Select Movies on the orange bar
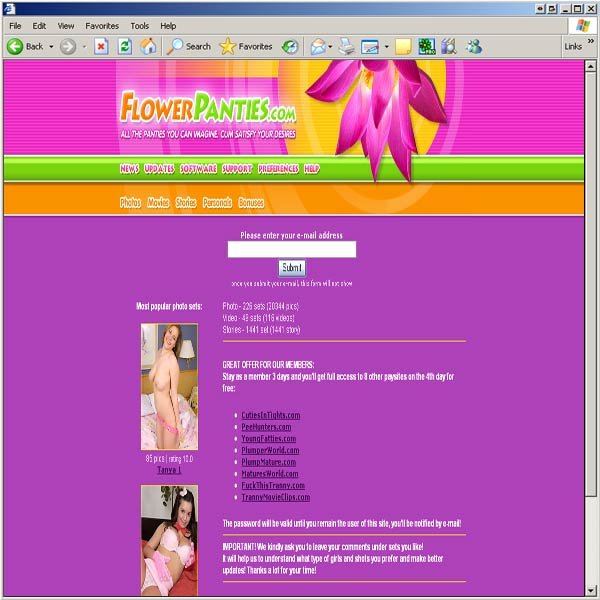 (x=158, y=202)
